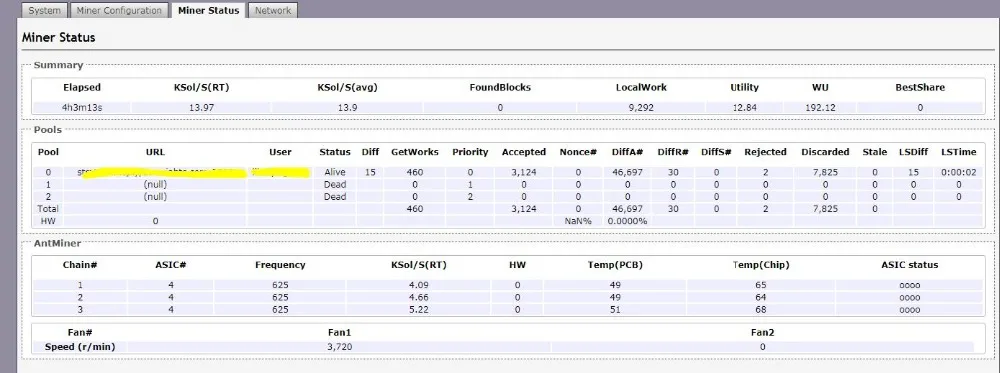Image resolution: width=1000 pixels, height=373 pixels.
Task: Click KSol/S(avg) value 13.9
Action: pyautogui.click(x=347, y=108)
